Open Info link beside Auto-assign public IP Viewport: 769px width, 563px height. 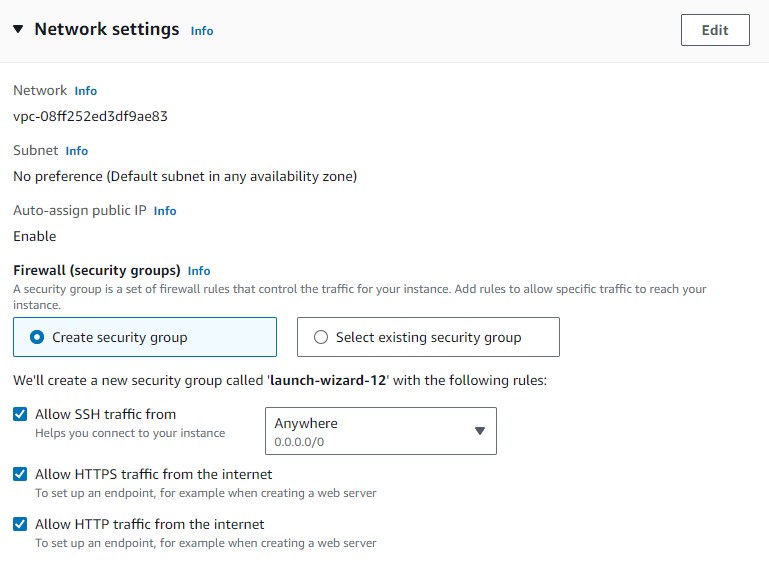pyautogui.click(x=165, y=211)
